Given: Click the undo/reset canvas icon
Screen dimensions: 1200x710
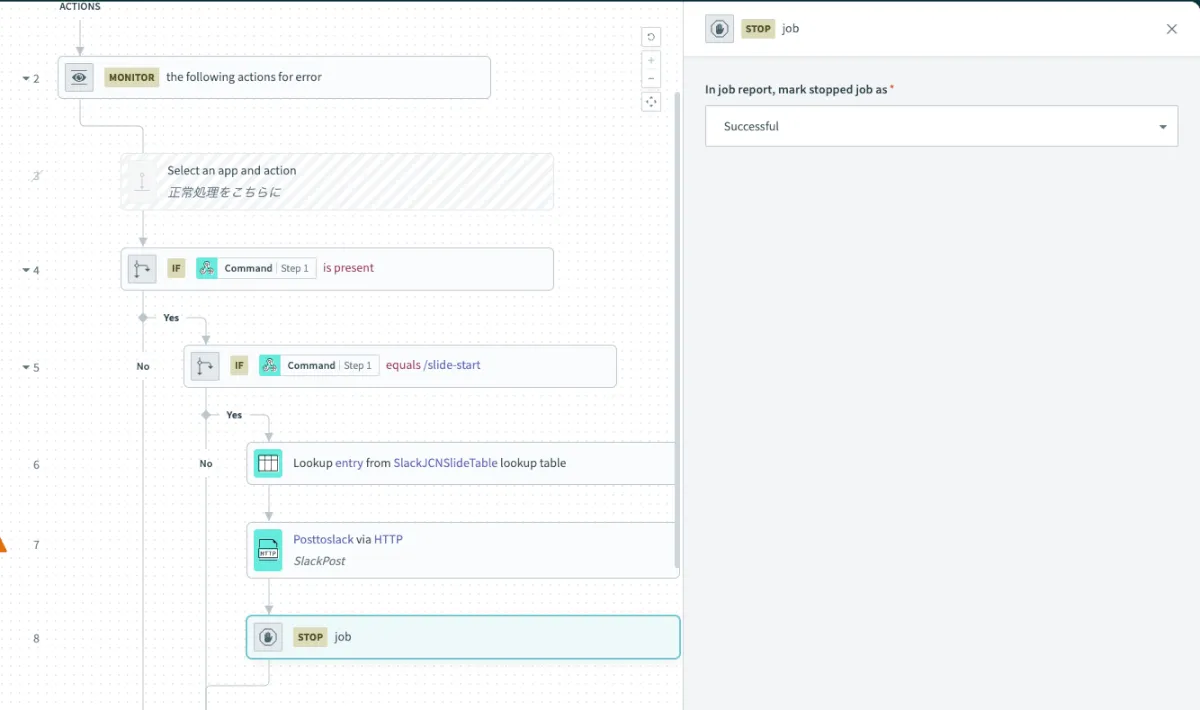Looking at the screenshot, I should pyautogui.click(x=651, y=37).
